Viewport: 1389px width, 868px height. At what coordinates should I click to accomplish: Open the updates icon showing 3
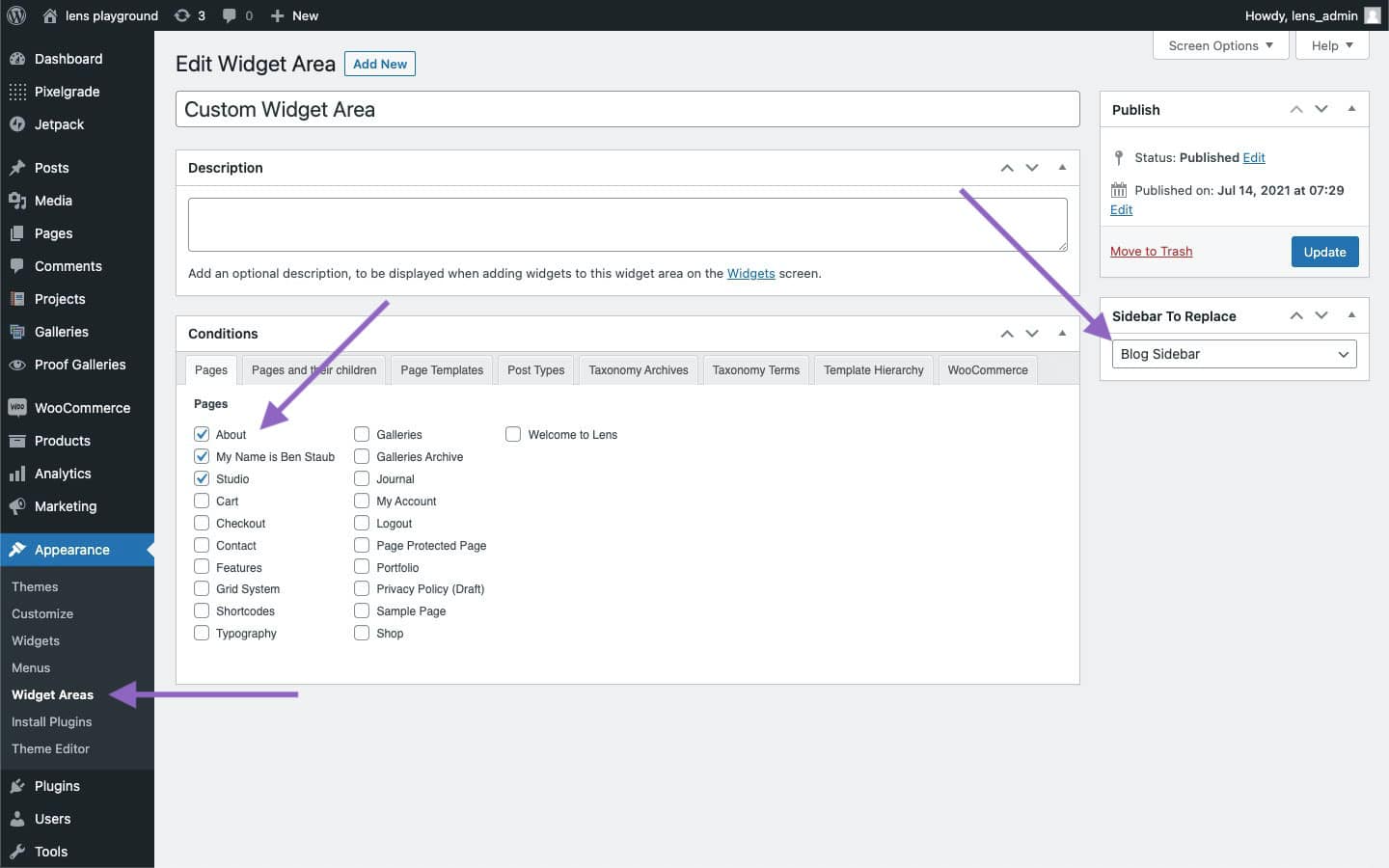(x=181, y=15)
